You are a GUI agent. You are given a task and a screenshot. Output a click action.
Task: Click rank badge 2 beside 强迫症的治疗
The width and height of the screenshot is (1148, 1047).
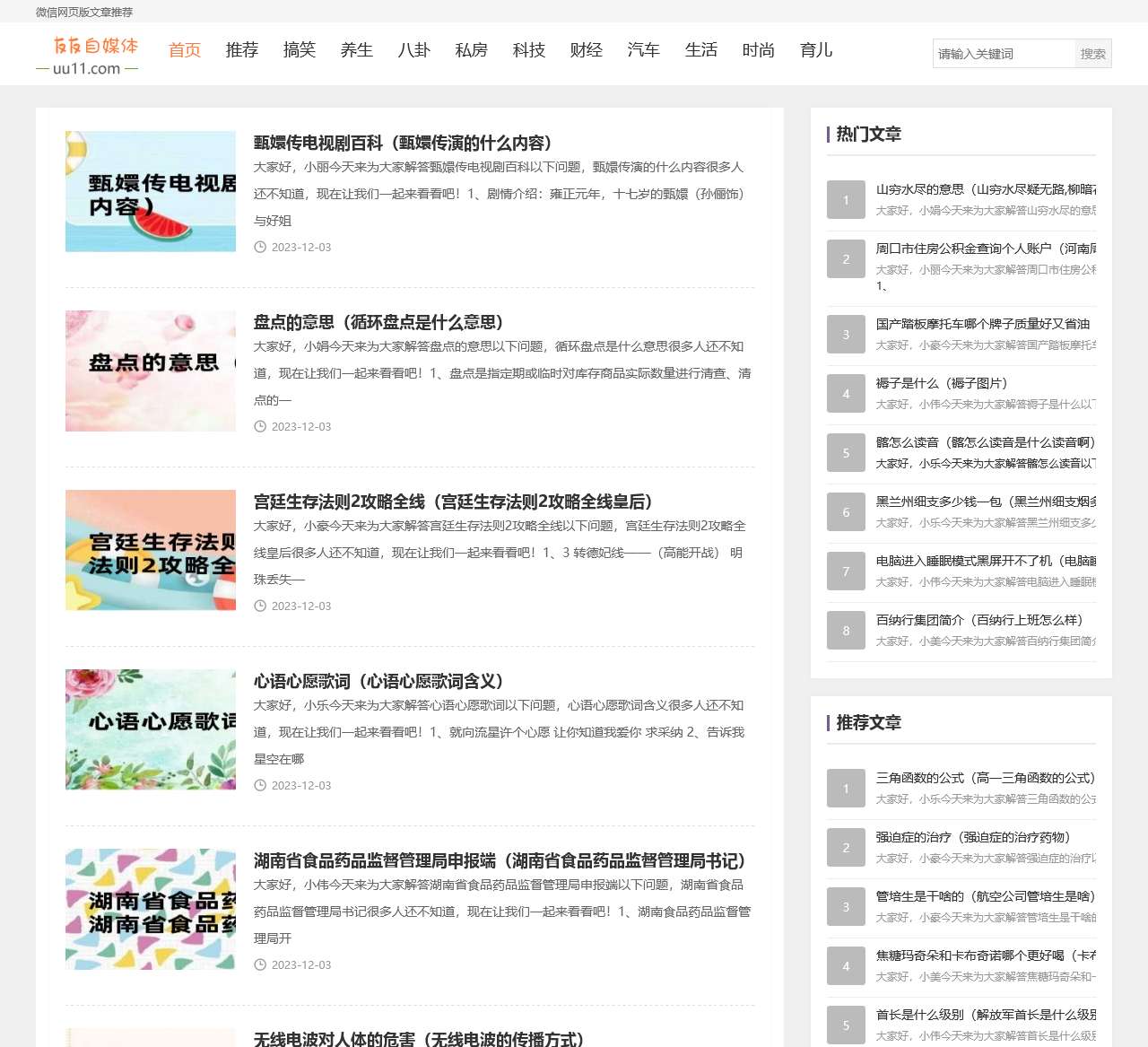846,848
